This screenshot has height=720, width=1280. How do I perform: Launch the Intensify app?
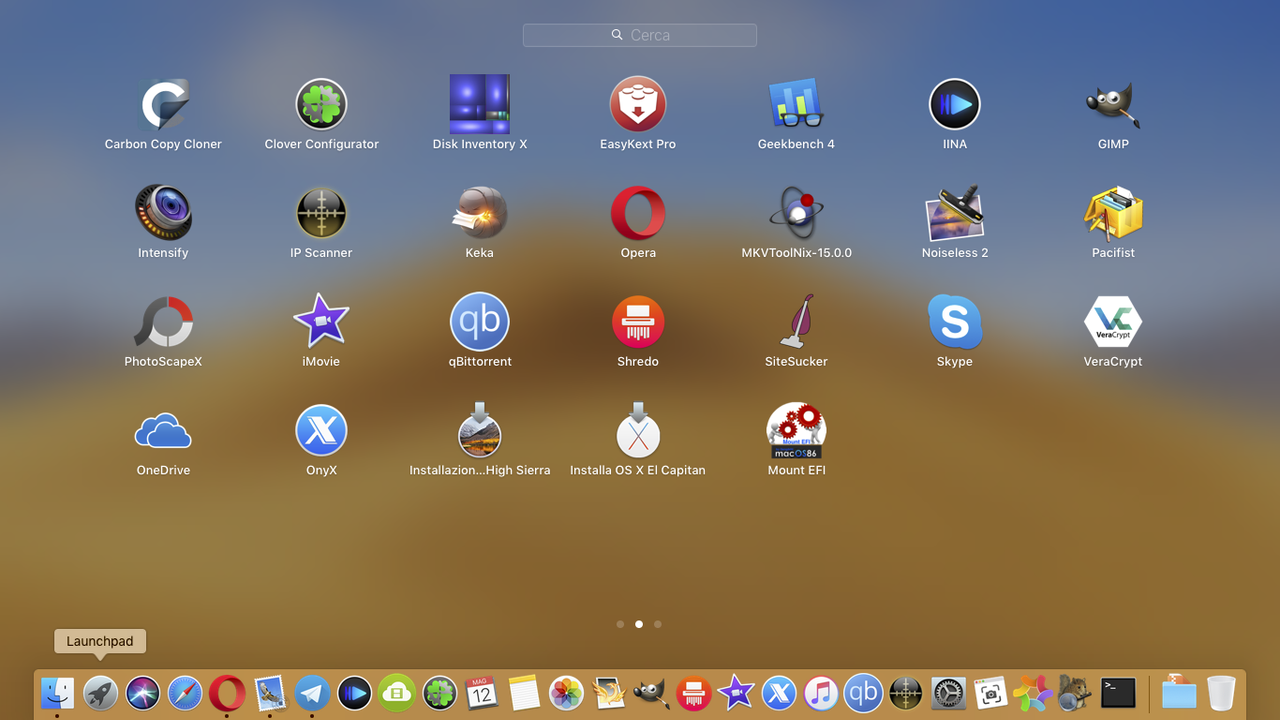click(163, 213)
